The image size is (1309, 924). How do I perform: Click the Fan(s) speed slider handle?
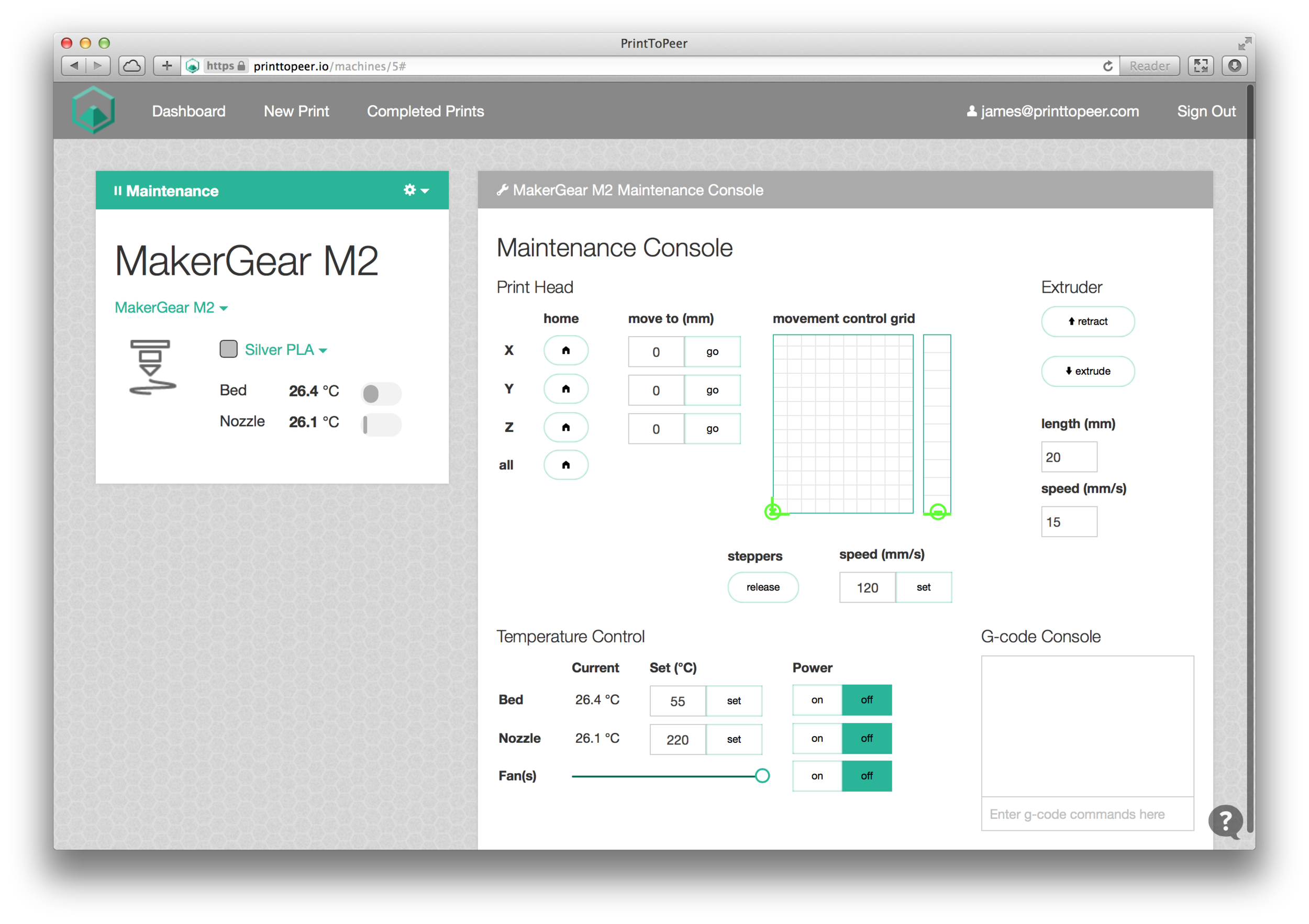762,776
